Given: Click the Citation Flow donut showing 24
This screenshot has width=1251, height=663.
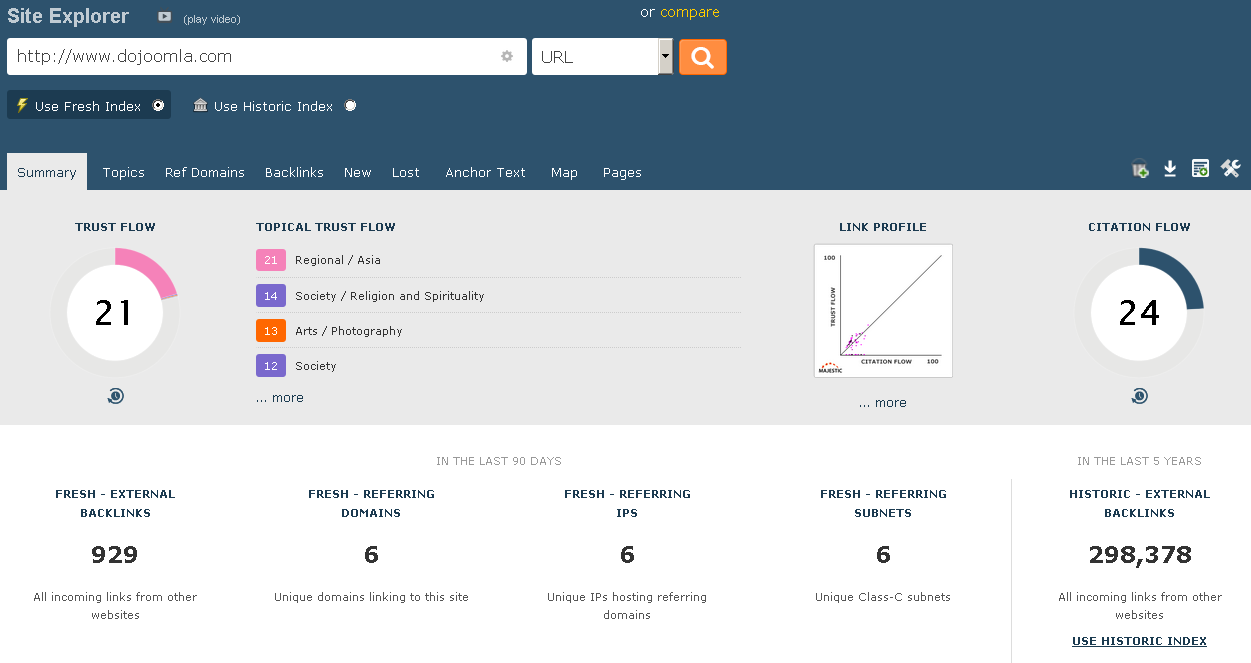Looking at the screenshot, I should (x=1139, y=312).
